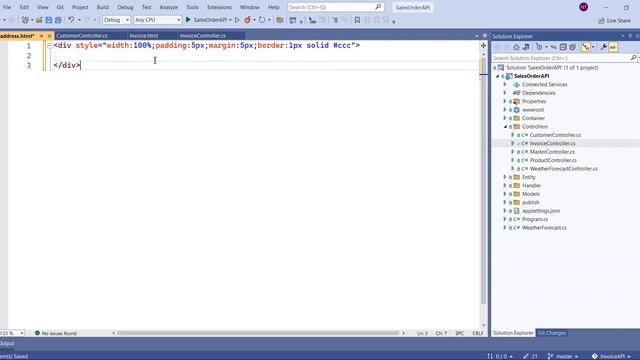
Task: Click the CRLF line ending indicator
Action: [477, 333]
